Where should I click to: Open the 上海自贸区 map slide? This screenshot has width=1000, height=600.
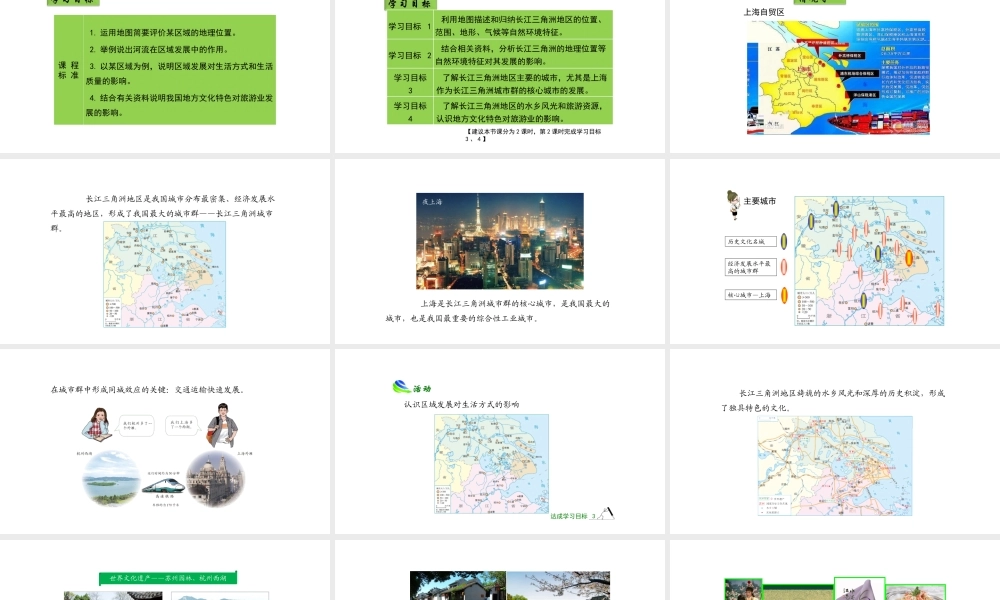tap(835, 76)
